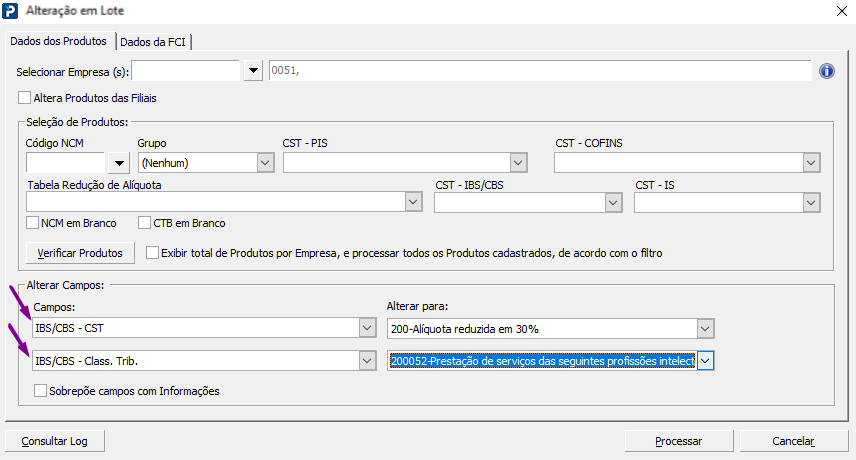Open the Selecionar Empresa dropdown arrow
The width and height of the screenshot is (856, 460).
point(253,71)
